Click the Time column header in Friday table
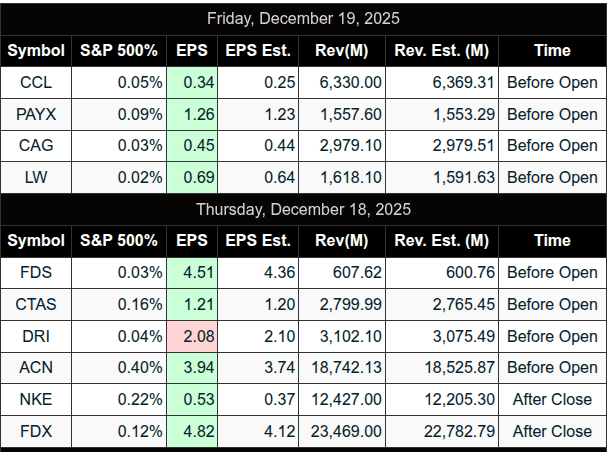This screenshot has width=612, height=452. click(552, 50)
